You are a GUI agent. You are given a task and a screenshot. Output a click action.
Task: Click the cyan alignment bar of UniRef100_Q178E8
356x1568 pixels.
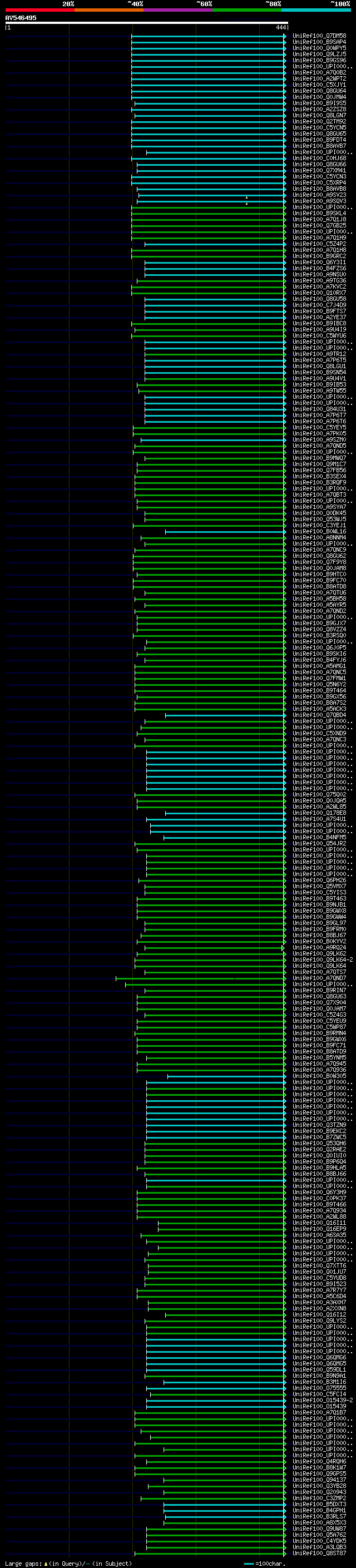point(225,813)
